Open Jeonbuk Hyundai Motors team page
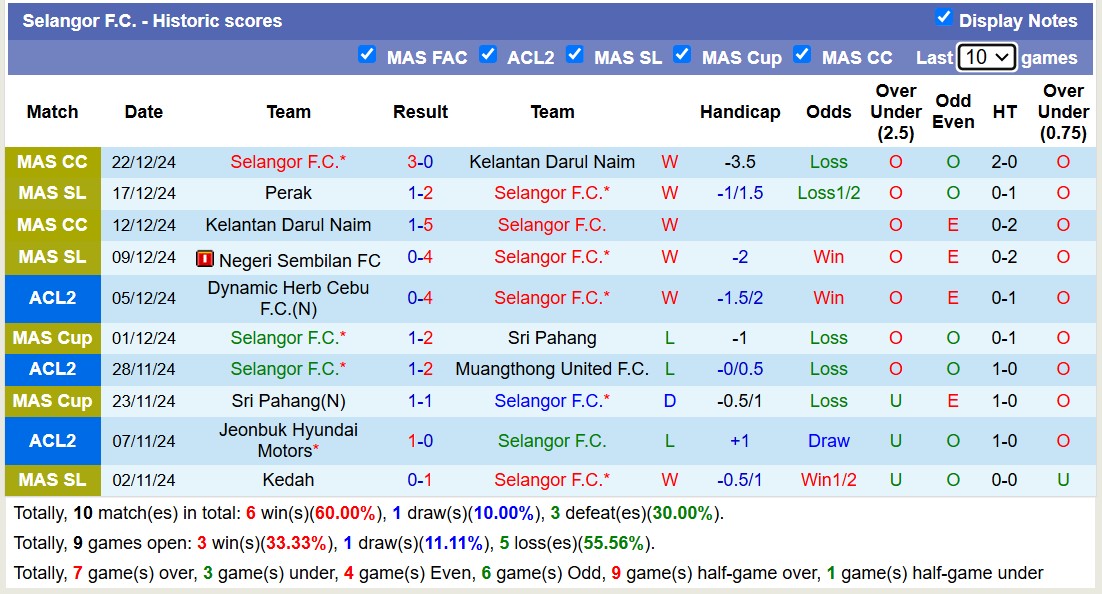Screen dimensions: 1102x594 click(288, 440)
